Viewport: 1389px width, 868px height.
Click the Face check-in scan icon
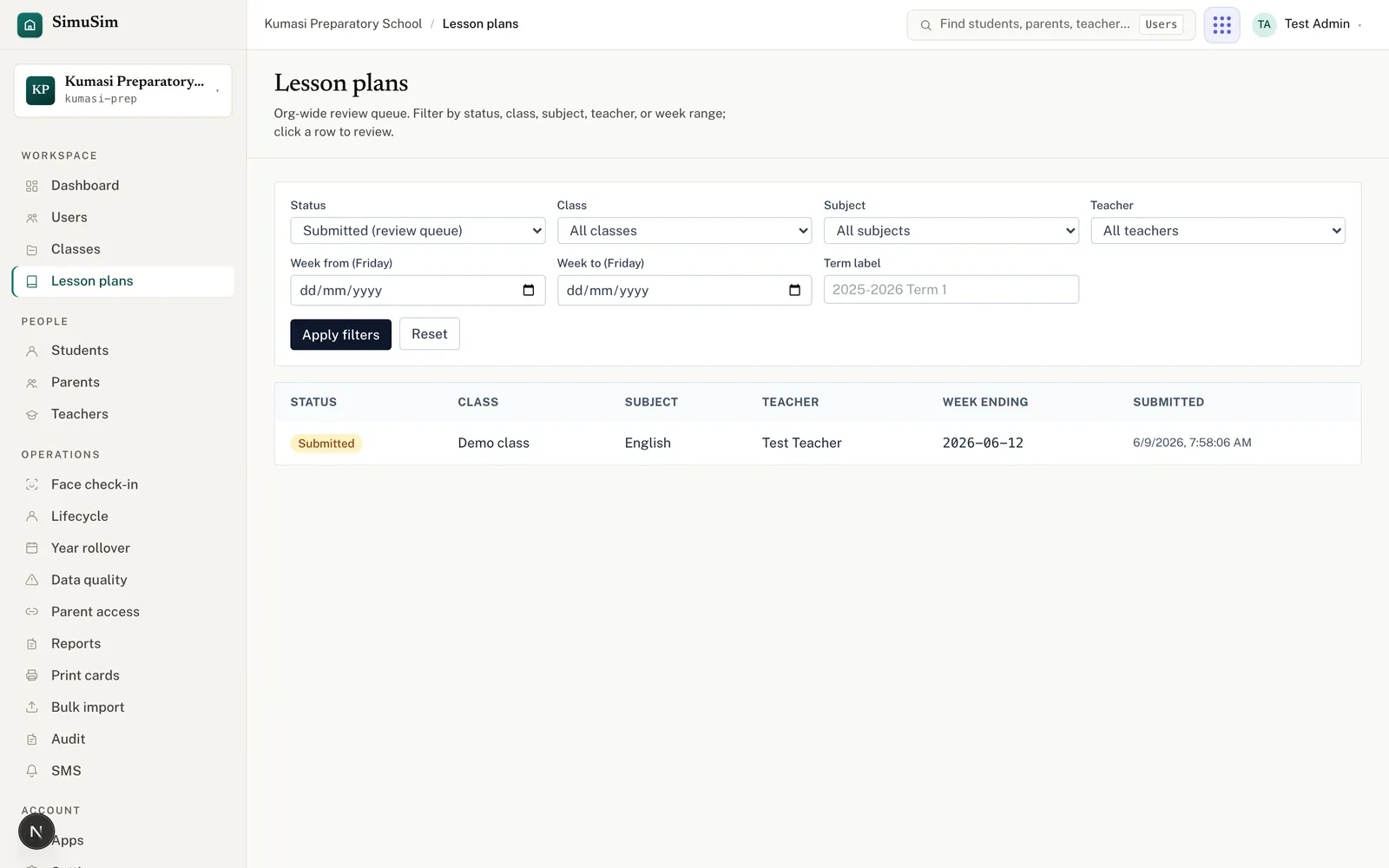(x=32, y=484)
